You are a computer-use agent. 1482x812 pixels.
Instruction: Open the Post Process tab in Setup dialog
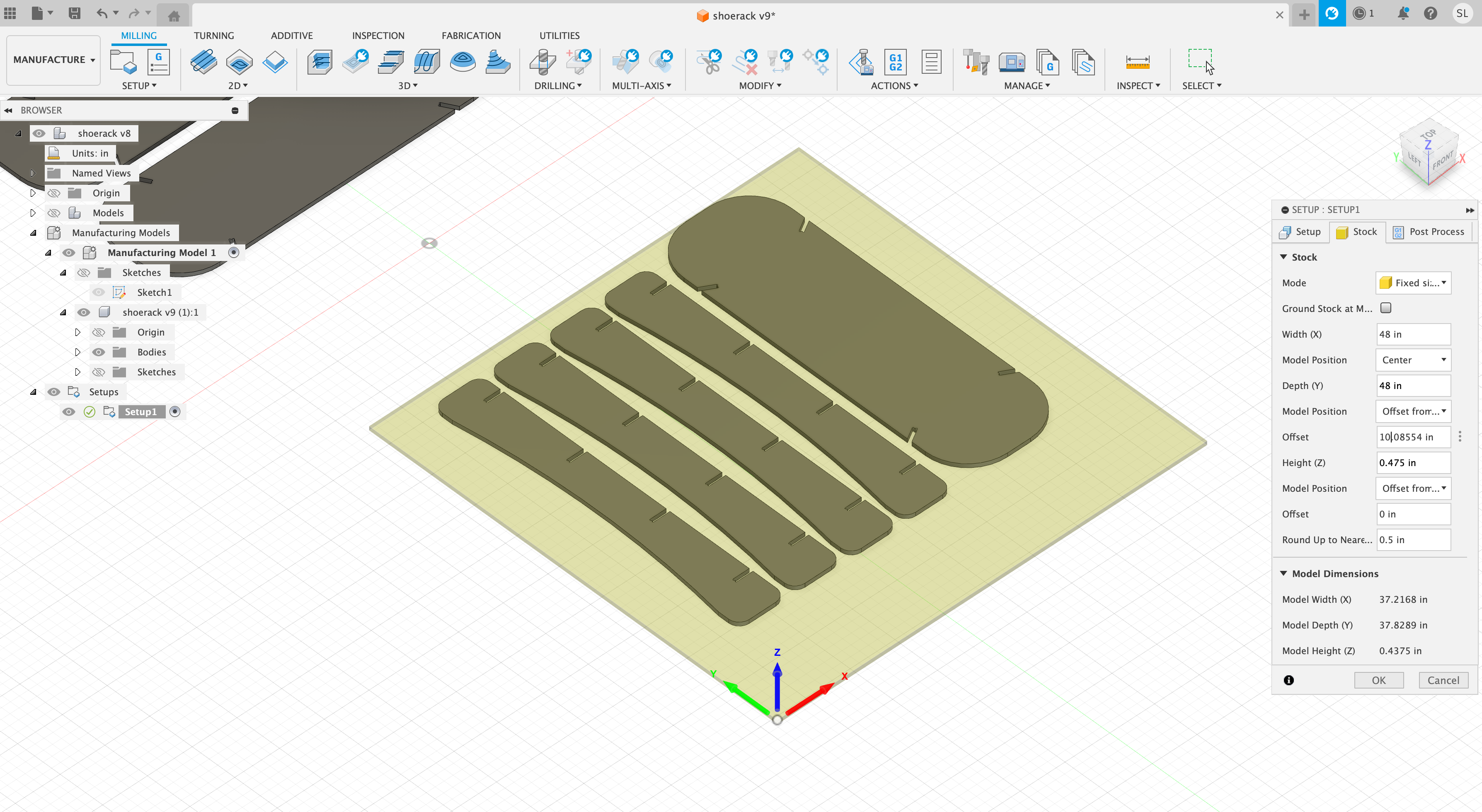(x=1429, y=232)
